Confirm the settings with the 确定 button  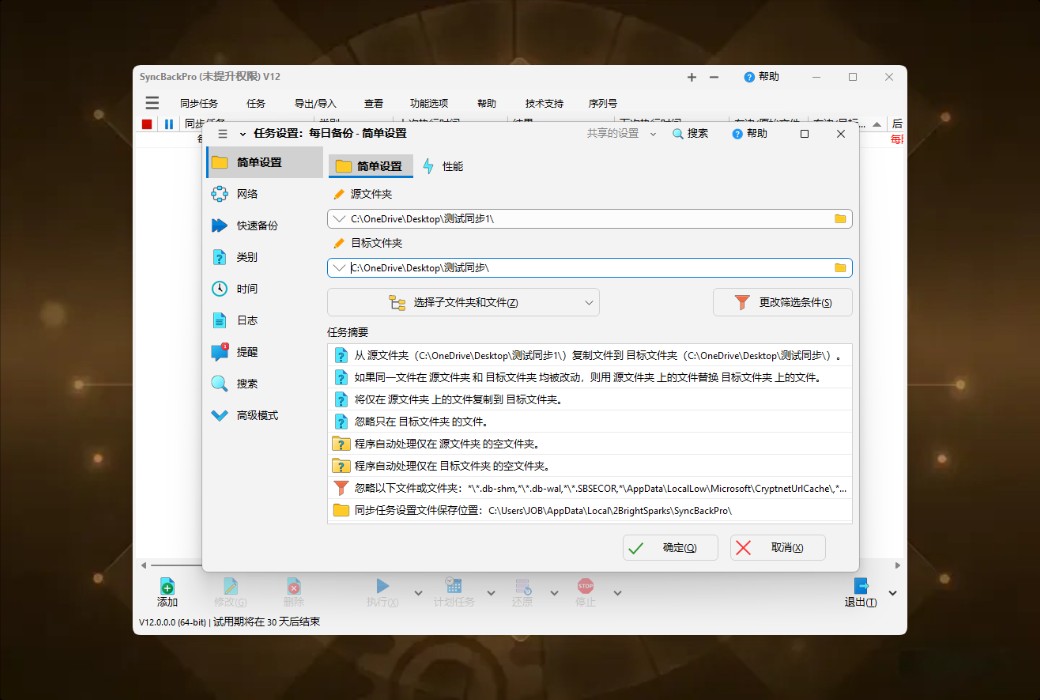(x=670, y=547)
